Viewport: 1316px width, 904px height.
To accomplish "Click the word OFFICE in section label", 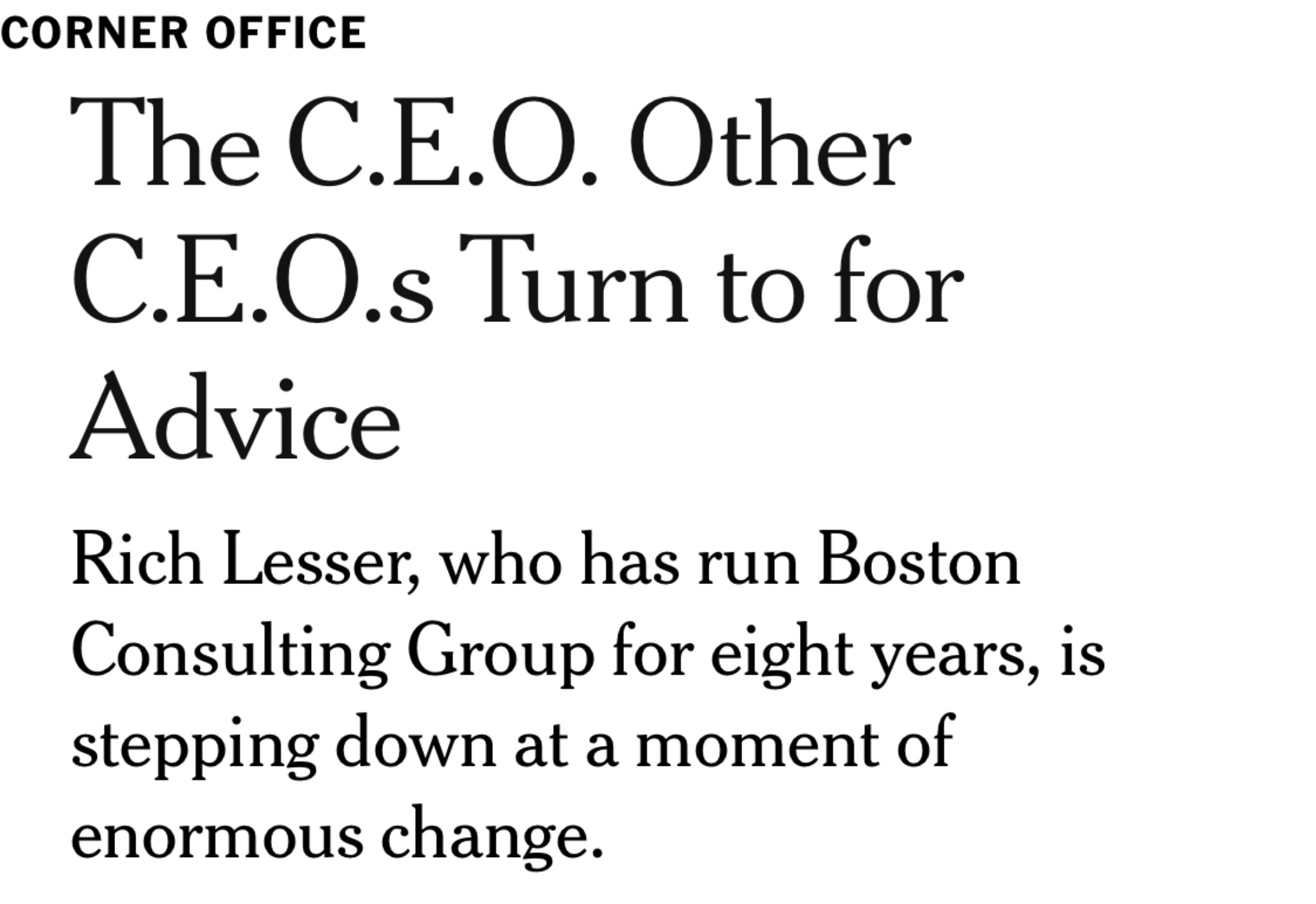I will 286,33.
